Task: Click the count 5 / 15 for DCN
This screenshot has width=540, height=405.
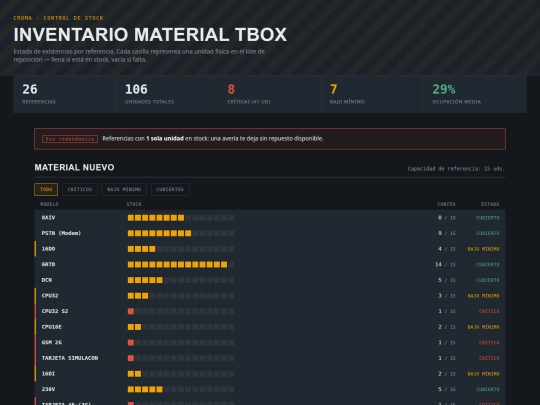Action: [447, 280]
